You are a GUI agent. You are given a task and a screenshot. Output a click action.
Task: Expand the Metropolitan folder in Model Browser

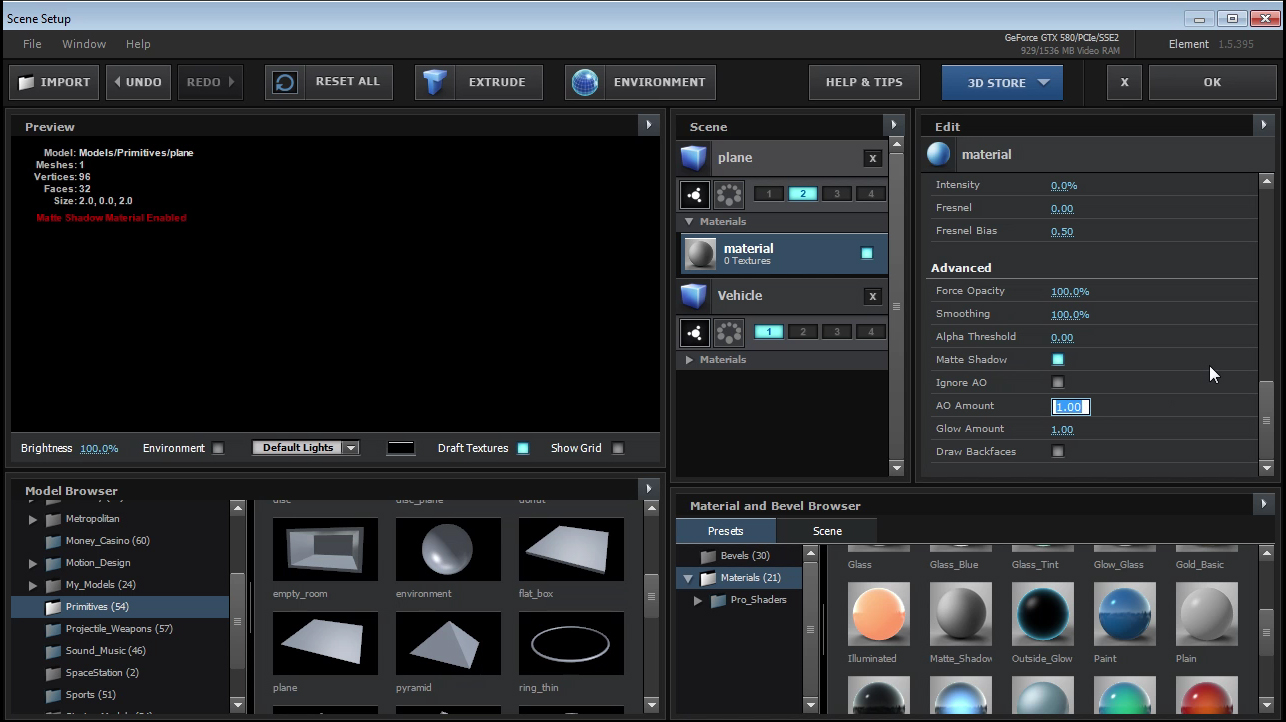pyautogui.click(x=33, y=520)
